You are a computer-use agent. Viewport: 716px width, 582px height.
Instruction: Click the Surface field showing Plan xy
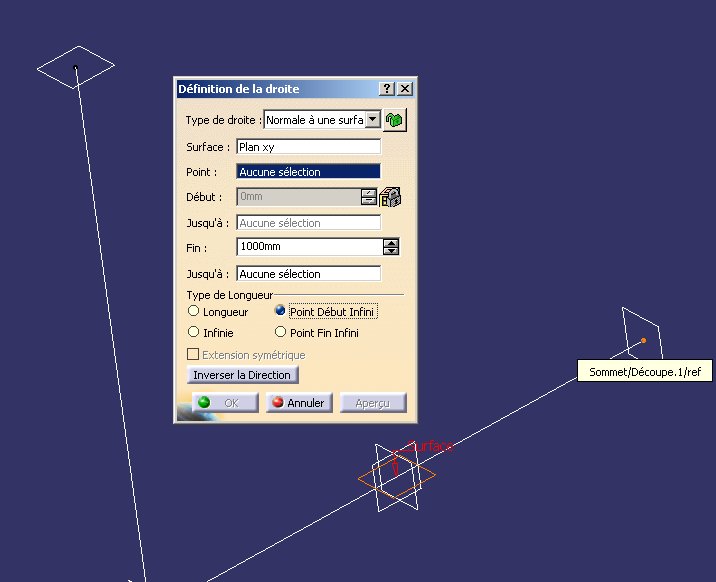(x=309, y=147)
